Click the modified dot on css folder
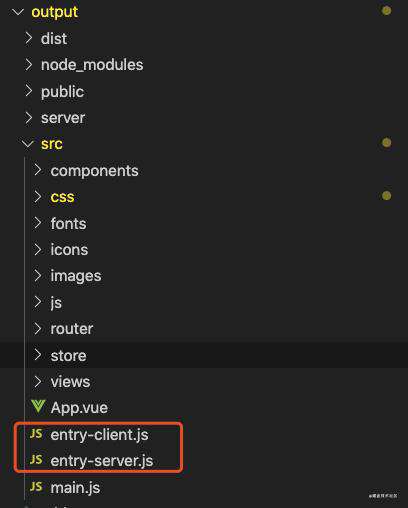Screen dimensions: 408x508 coord(386,195)
